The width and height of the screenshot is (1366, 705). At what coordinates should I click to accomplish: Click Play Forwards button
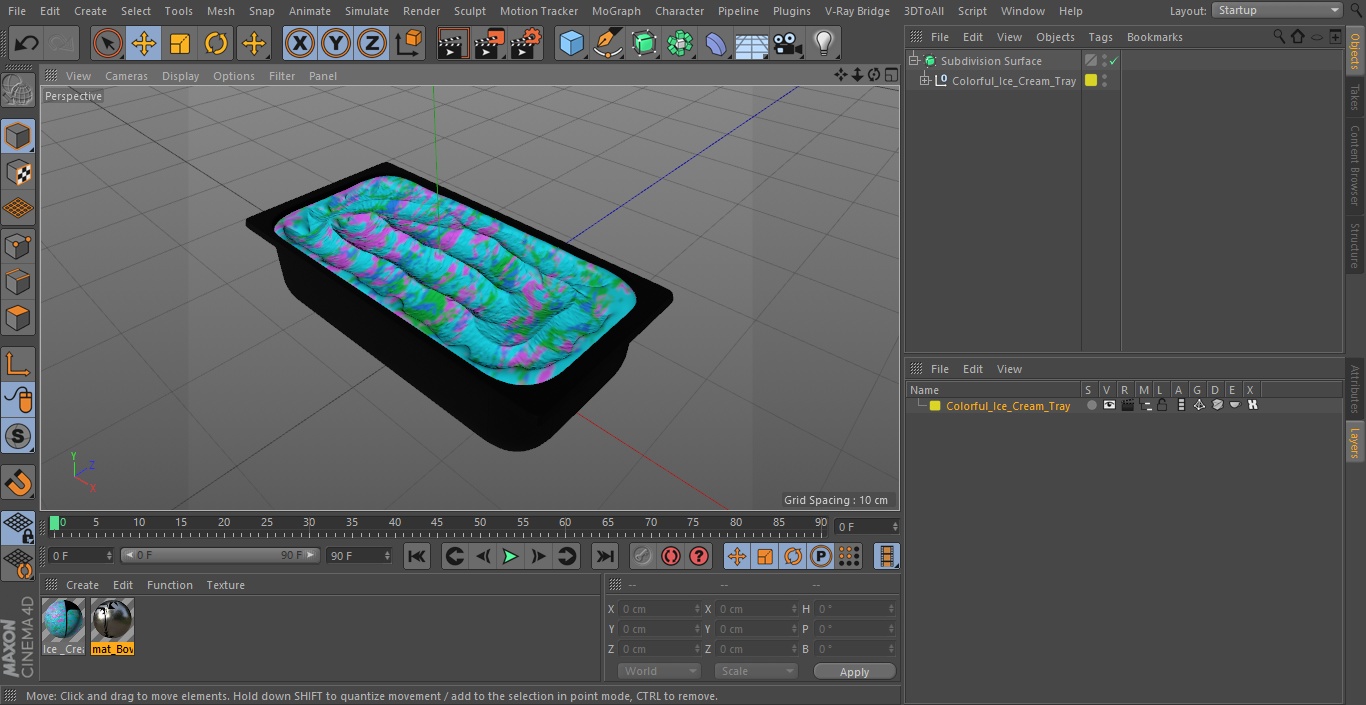(x=510, y=556)
